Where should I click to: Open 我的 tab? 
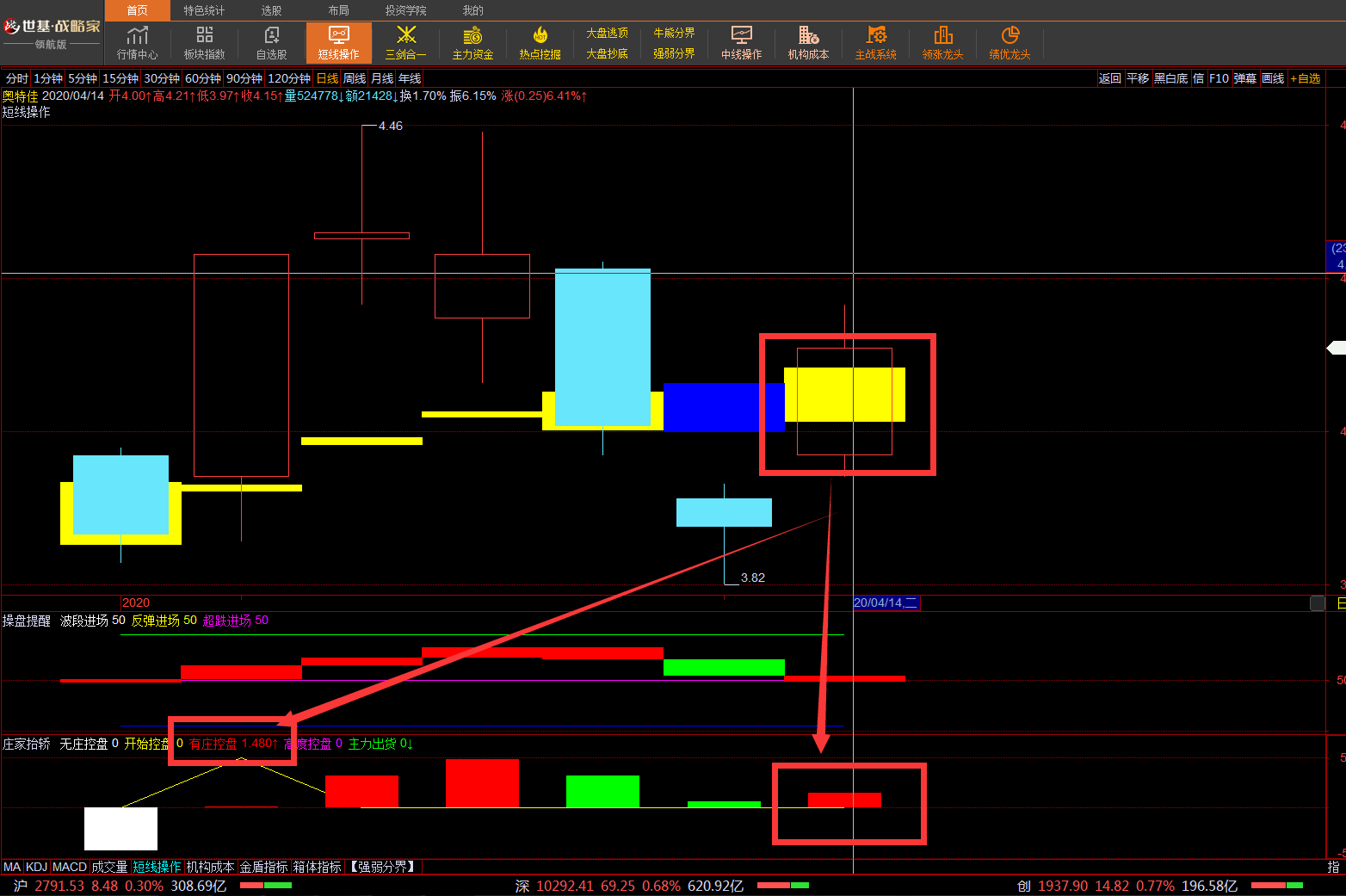(472, 10)
